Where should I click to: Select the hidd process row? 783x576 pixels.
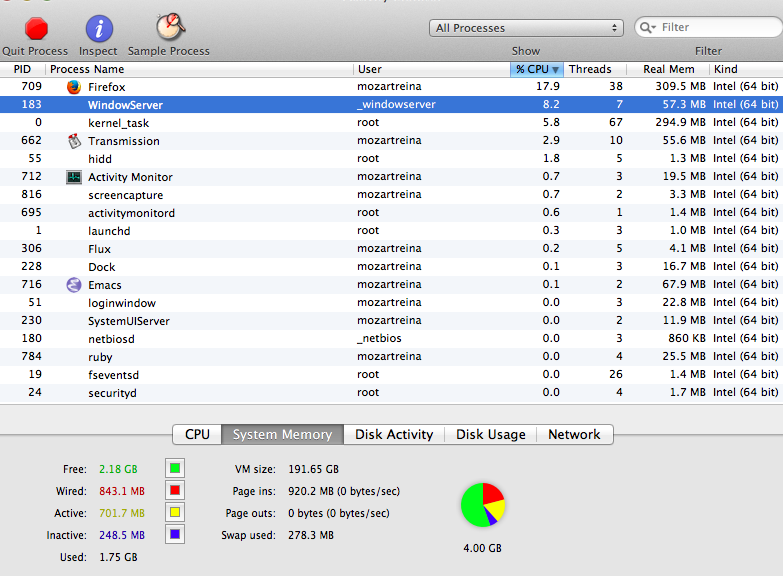[392, 158]
